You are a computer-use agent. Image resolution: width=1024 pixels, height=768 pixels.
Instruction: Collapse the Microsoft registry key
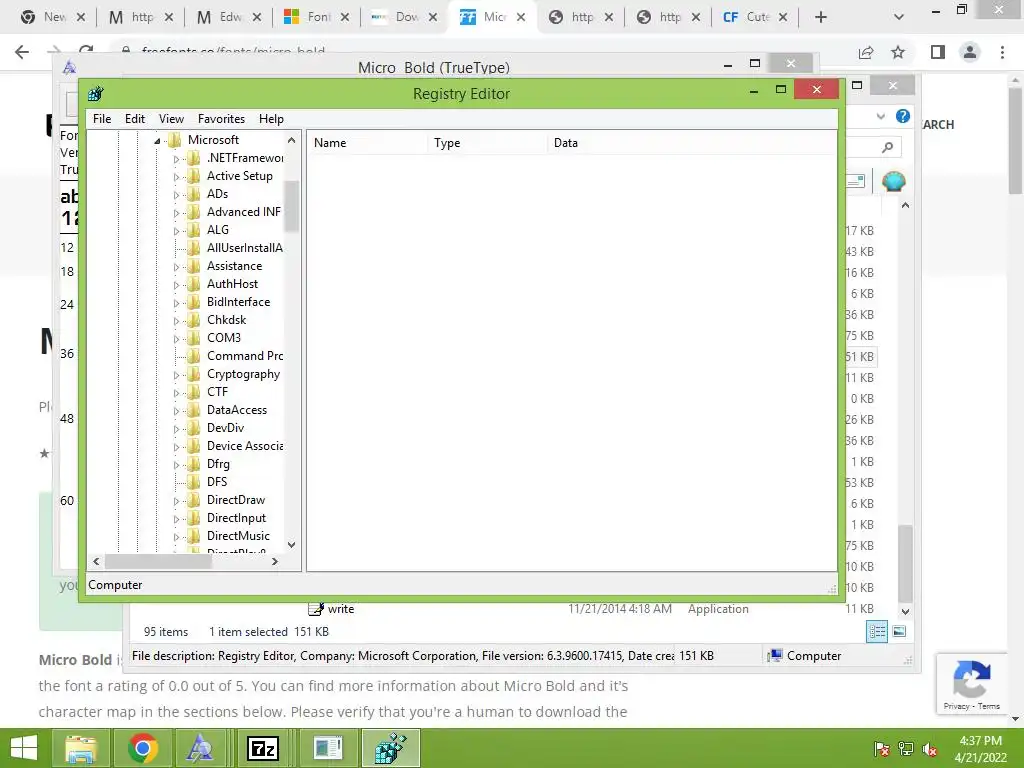(157, 140)
